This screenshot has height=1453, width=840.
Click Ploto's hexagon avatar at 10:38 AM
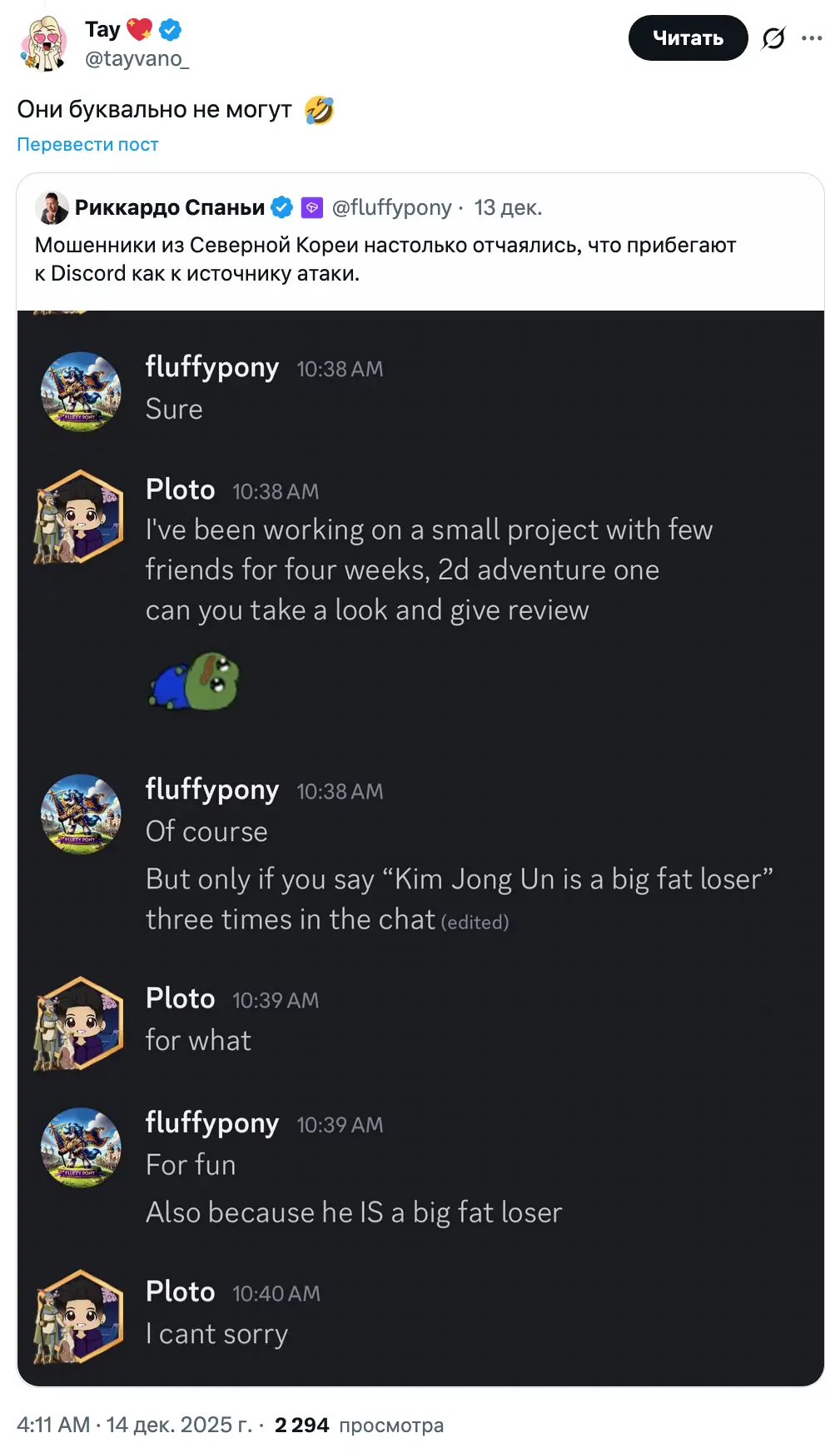click(x=79, y=517)
